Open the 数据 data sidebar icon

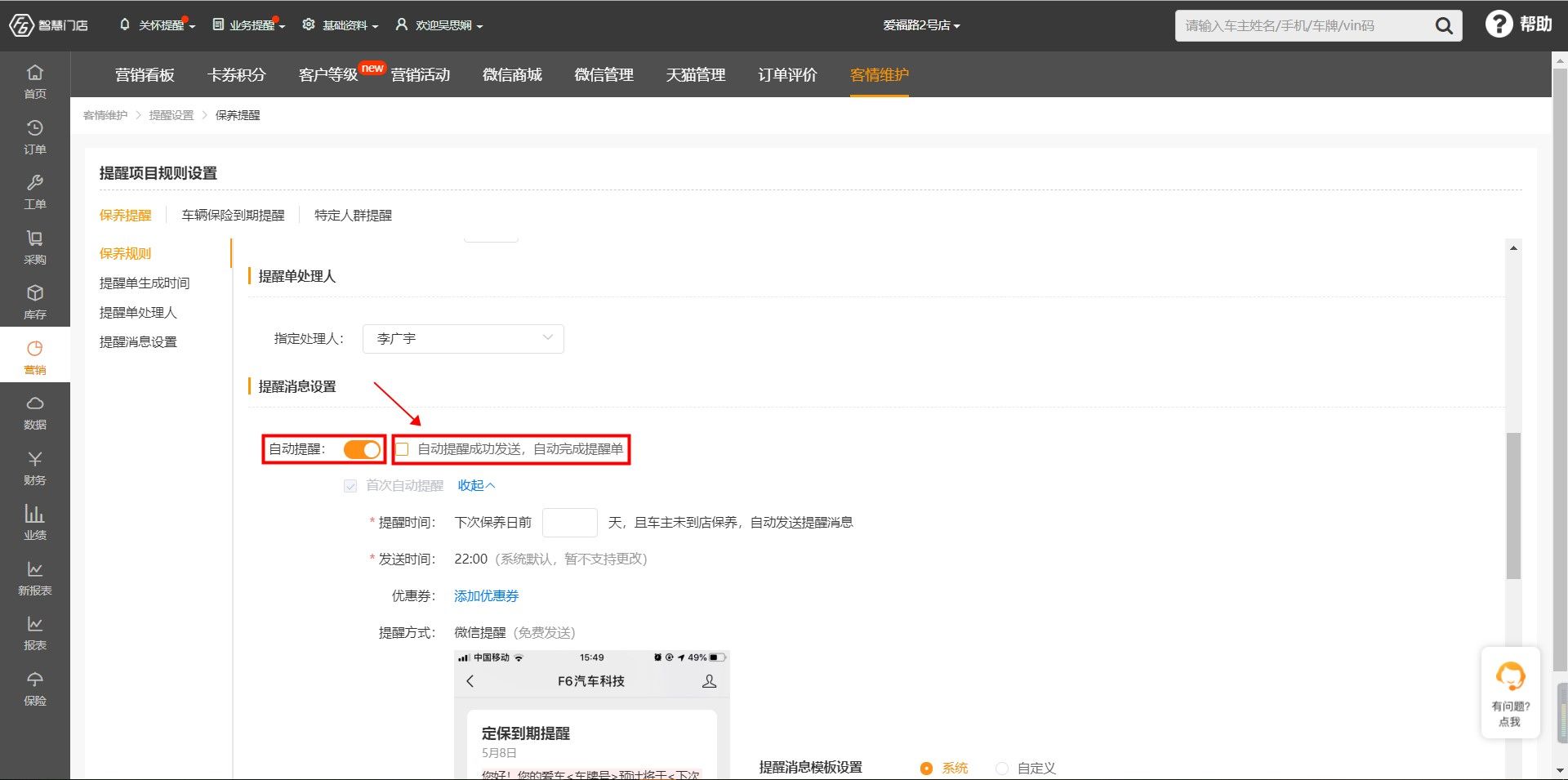click(x=35, y=412)
